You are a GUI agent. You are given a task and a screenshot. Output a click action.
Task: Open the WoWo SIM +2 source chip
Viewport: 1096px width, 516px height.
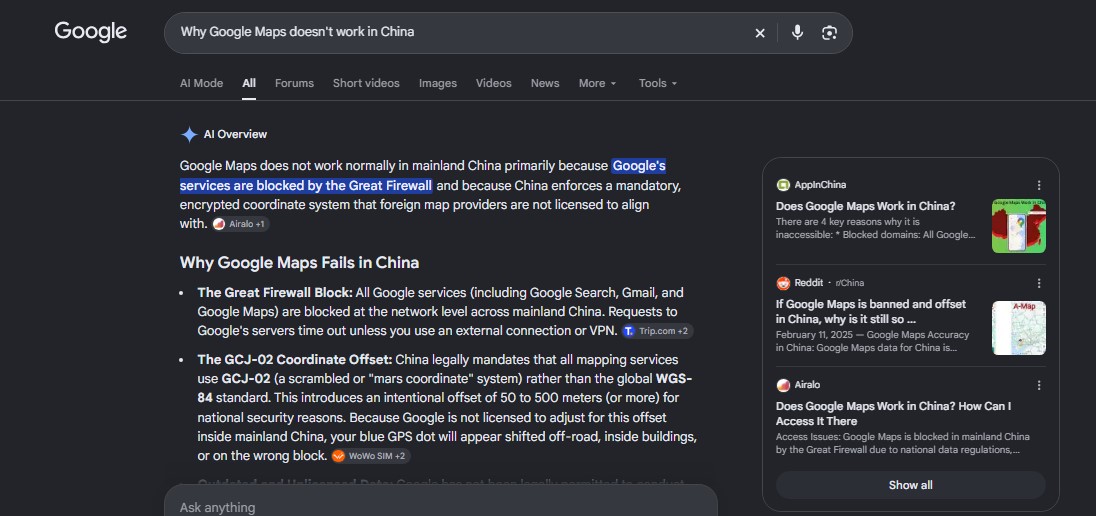click(370, 456)
